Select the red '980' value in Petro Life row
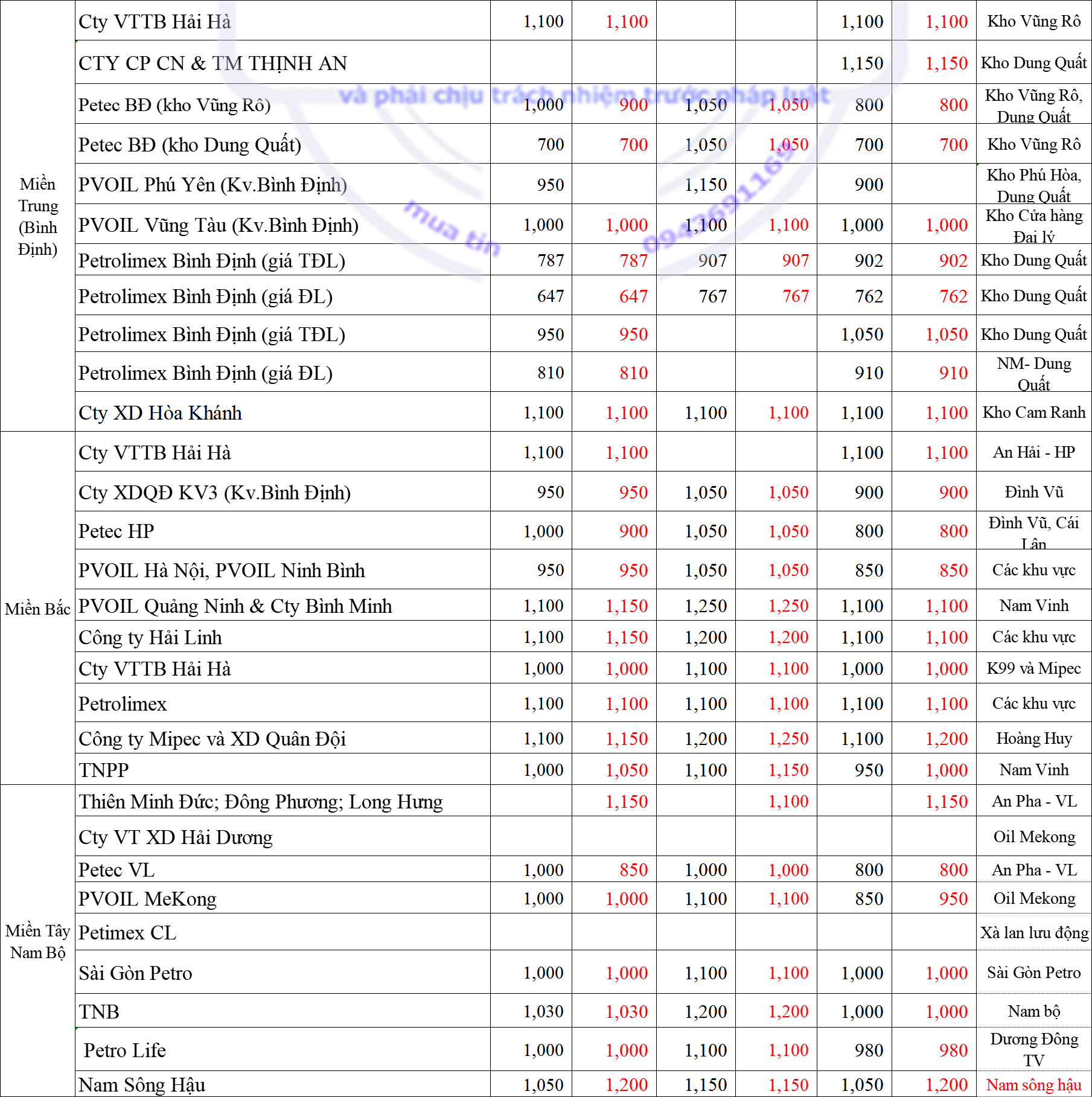This screenshot has height=1097, width=1092. point(953,1050)
